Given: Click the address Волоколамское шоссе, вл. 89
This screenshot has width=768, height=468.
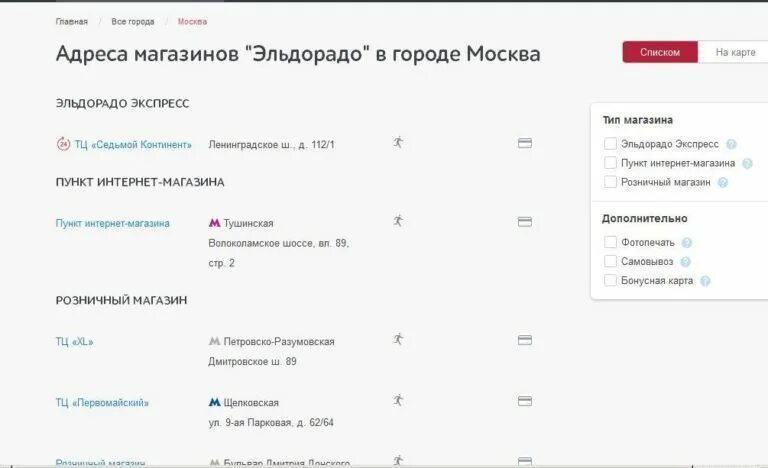Looking at the screenshot, I should point(278,243).
